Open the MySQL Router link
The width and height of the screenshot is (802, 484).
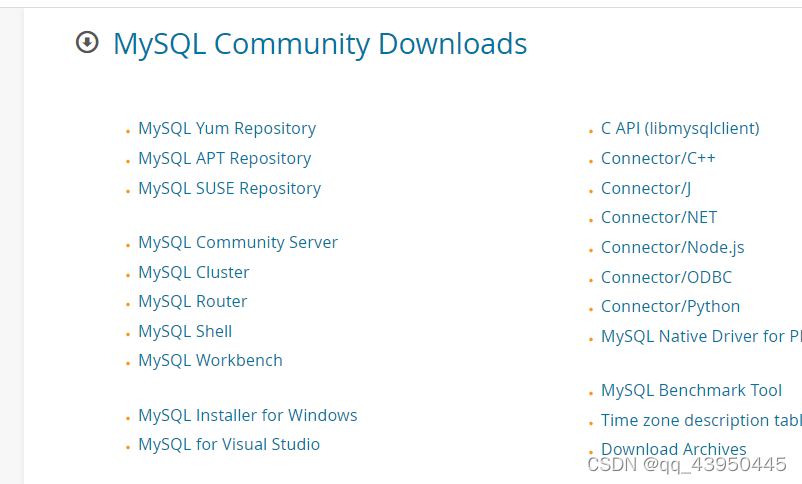click(x=193, y=301)
